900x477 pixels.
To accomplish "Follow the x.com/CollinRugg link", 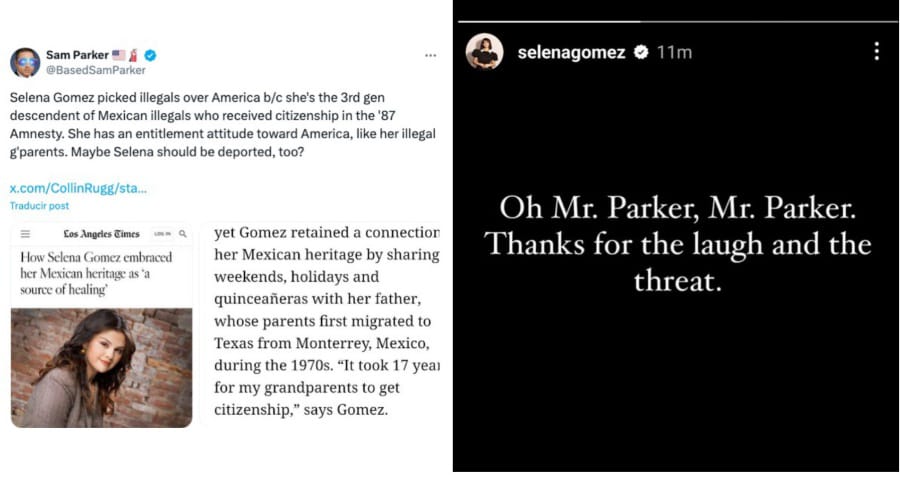I will click(x=78, y=188).
